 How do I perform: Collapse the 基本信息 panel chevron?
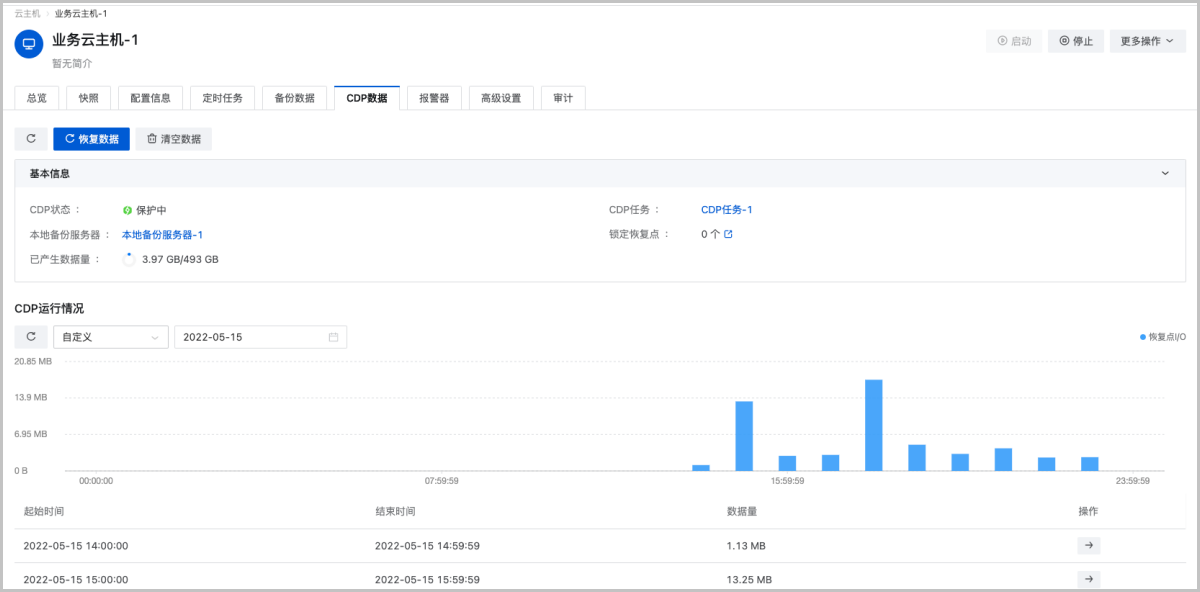(x=1164, y=172)
